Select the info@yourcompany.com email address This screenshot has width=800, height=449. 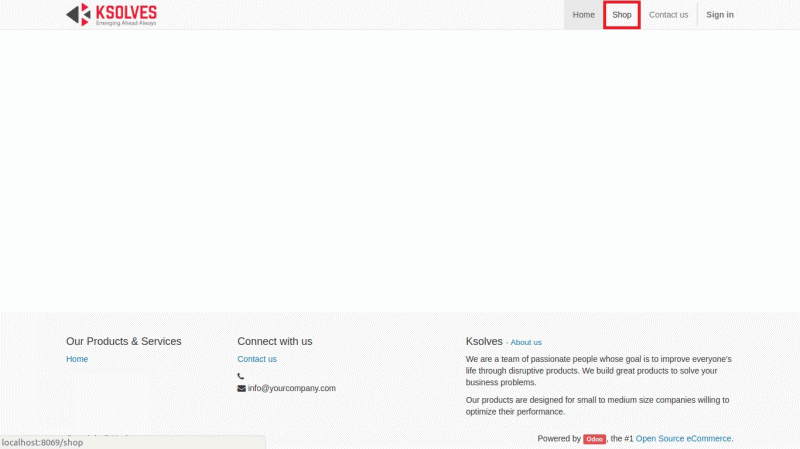(292, 388)
